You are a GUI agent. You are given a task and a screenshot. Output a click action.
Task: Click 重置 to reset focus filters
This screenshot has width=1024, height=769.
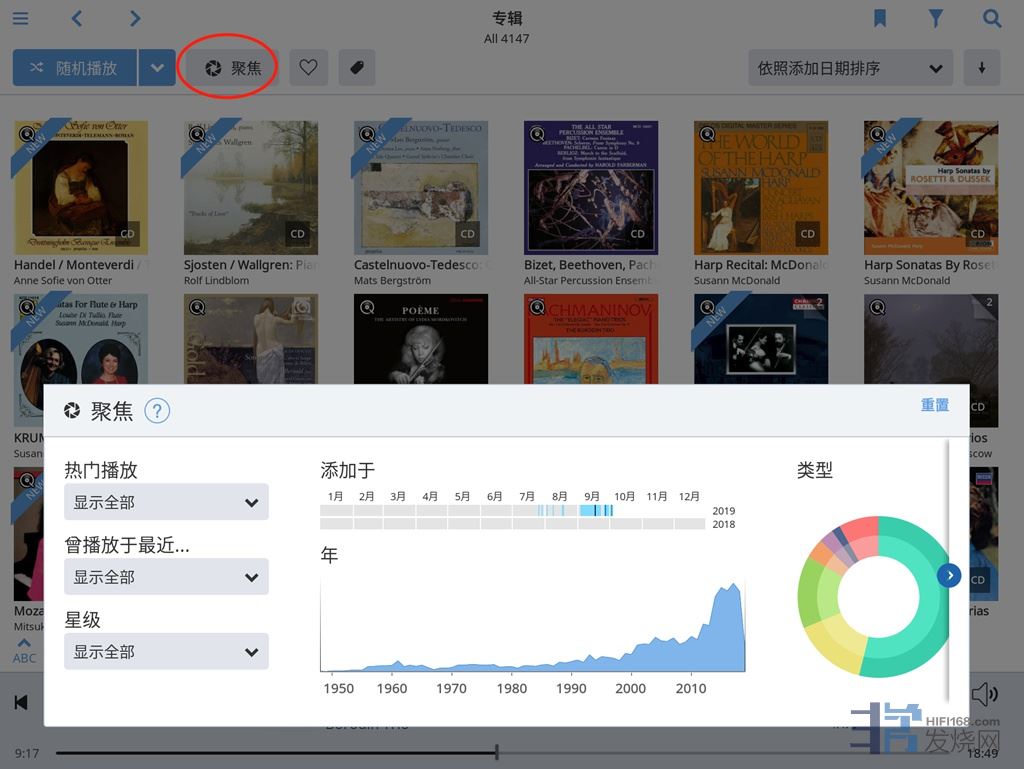tap(934, 405)
